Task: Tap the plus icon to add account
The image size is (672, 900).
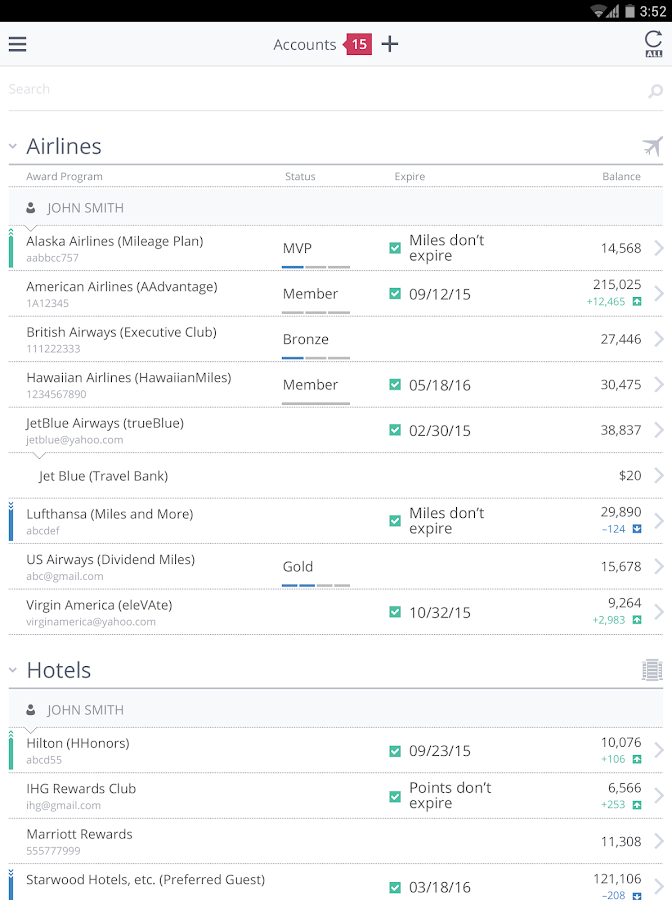Action: [x=390, y=44]
